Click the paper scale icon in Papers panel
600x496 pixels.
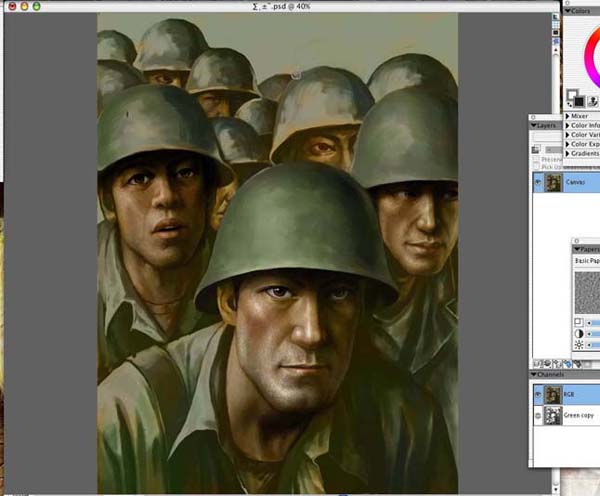(579, 323)
